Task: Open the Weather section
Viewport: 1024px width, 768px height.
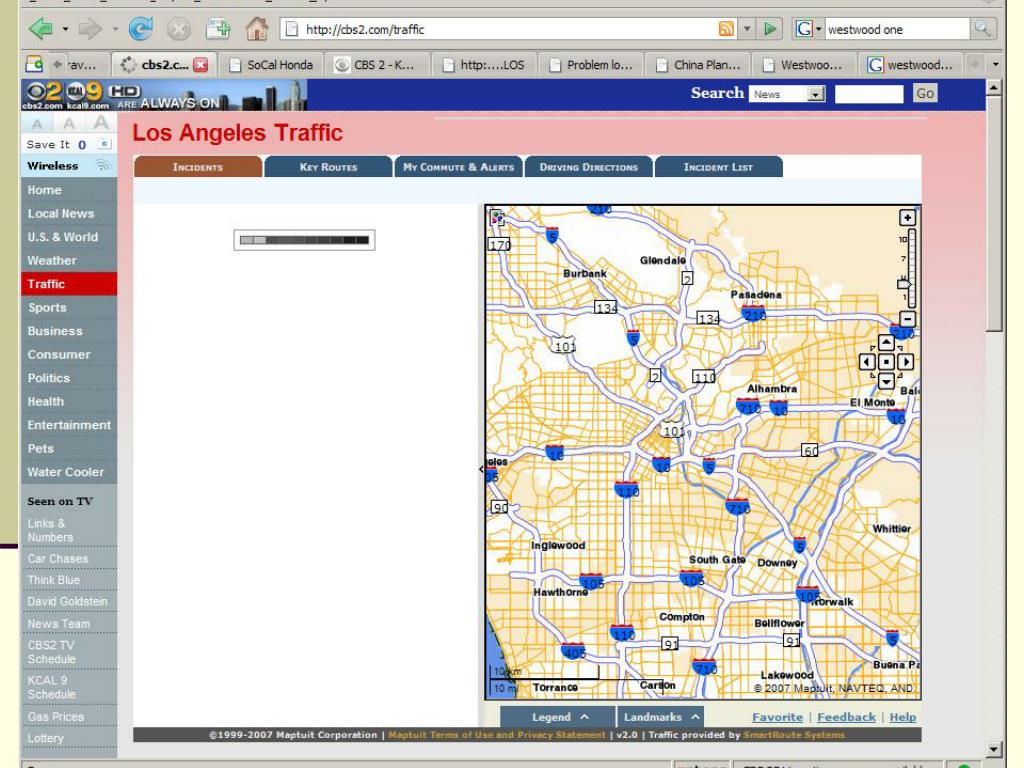Action: (x=69, y=261)
